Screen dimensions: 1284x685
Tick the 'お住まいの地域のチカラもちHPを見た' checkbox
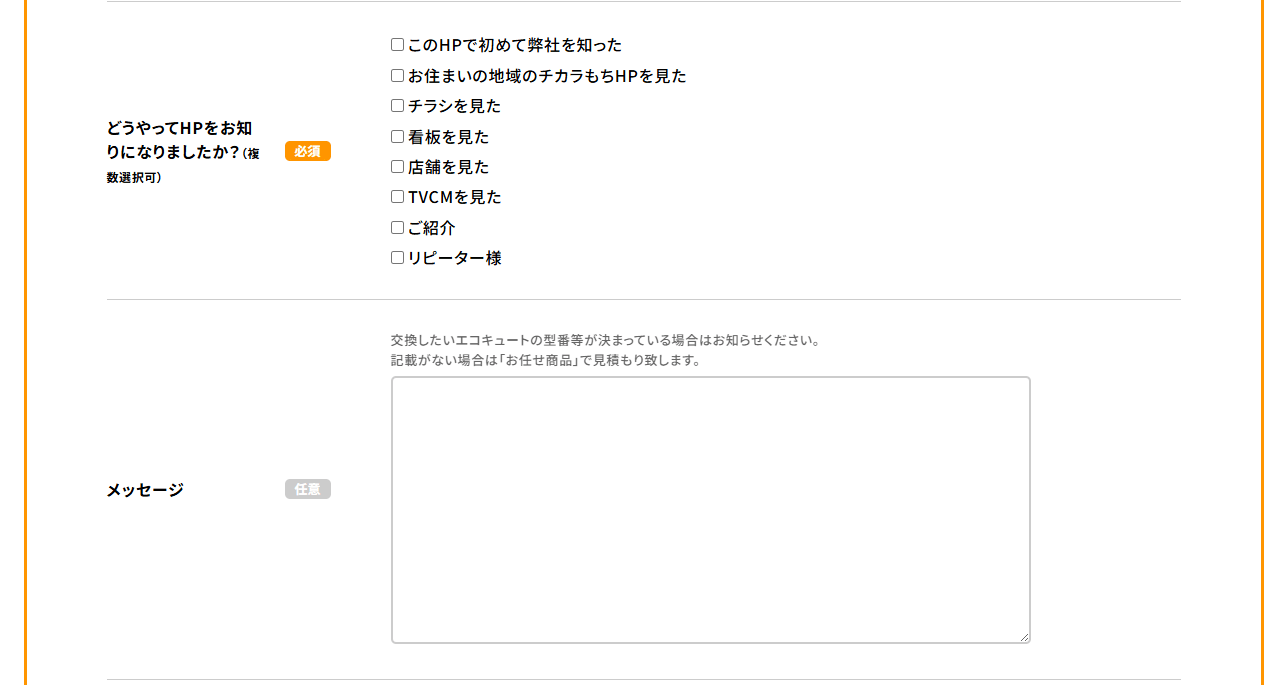coord(397,75)
